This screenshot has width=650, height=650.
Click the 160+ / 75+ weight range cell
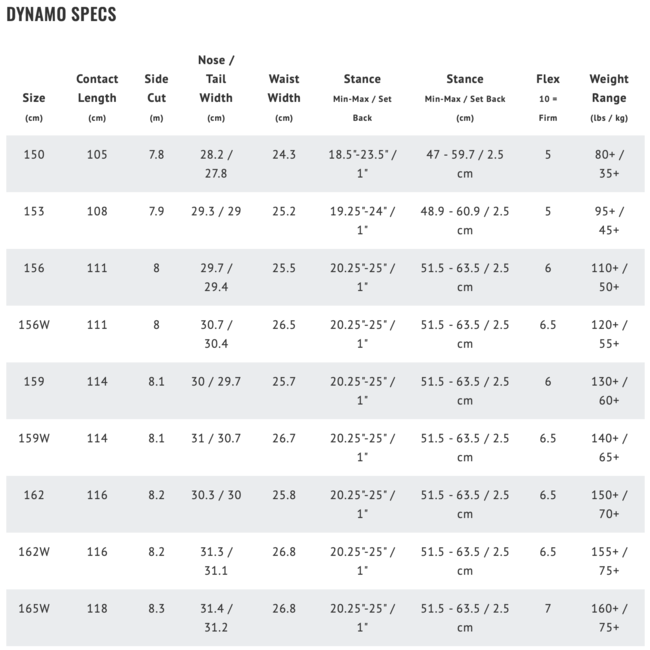click(609, 617)
